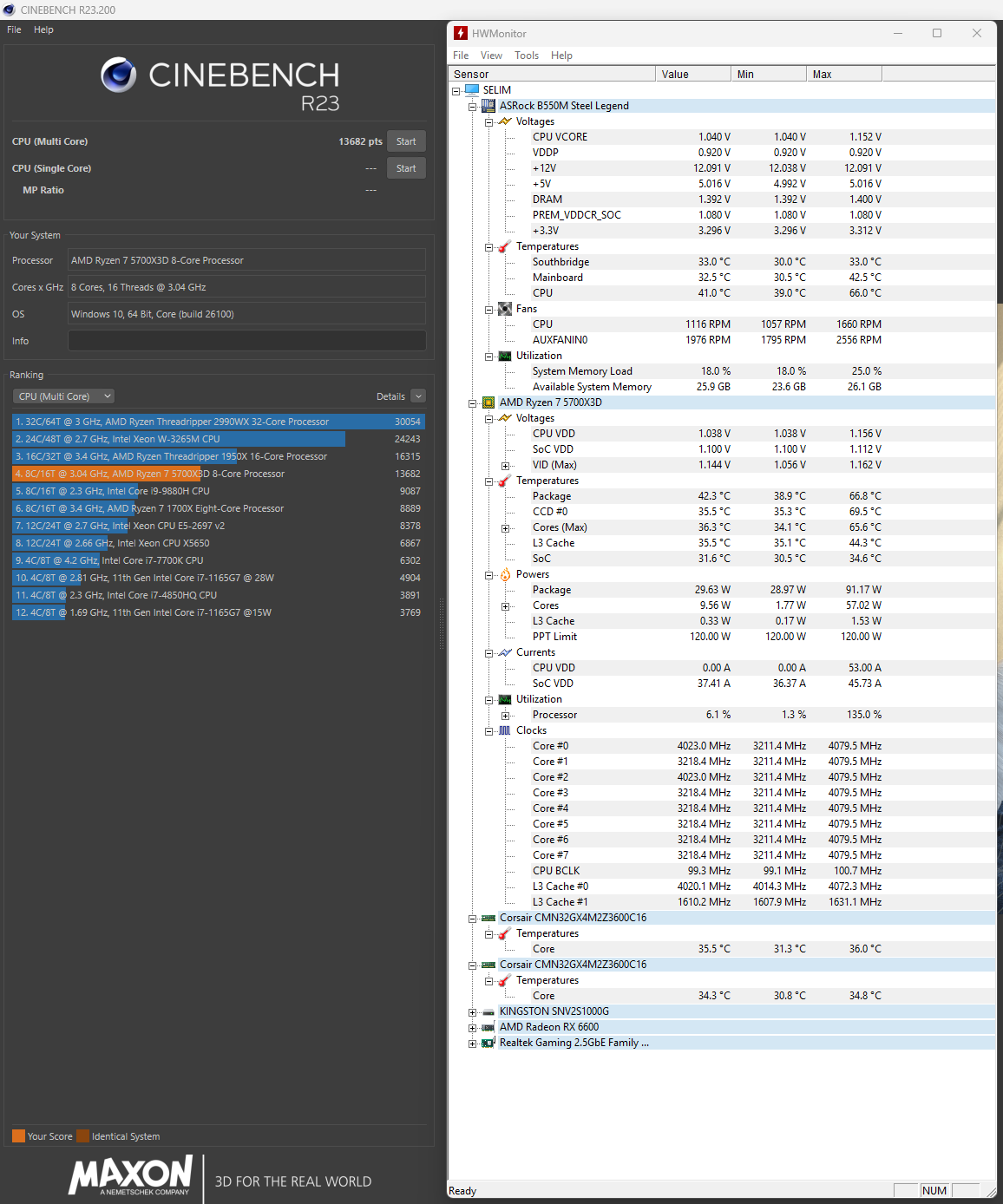Open the Cinebench Help menu
Image resolution: width=1003 pixels, height=1204 pixels.
(43, 29)
